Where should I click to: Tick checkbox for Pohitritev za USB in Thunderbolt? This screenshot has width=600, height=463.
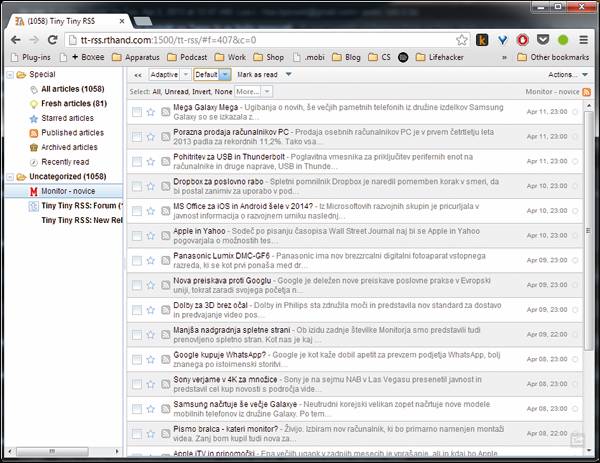(x=137, y=161)
